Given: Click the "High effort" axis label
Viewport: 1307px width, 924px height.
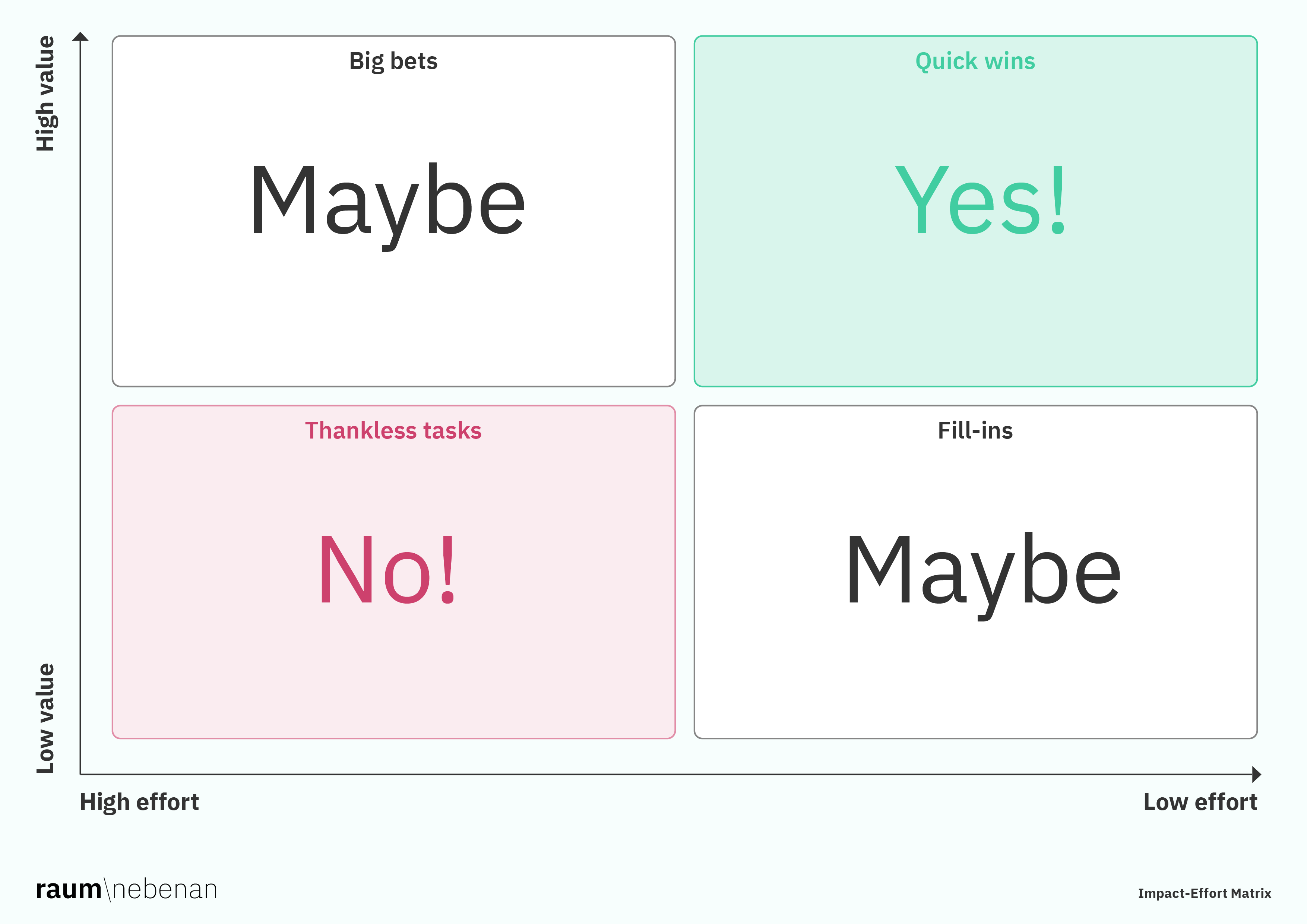Looking at the screenshot, I should pyautogui.click(x=139, y=803).
